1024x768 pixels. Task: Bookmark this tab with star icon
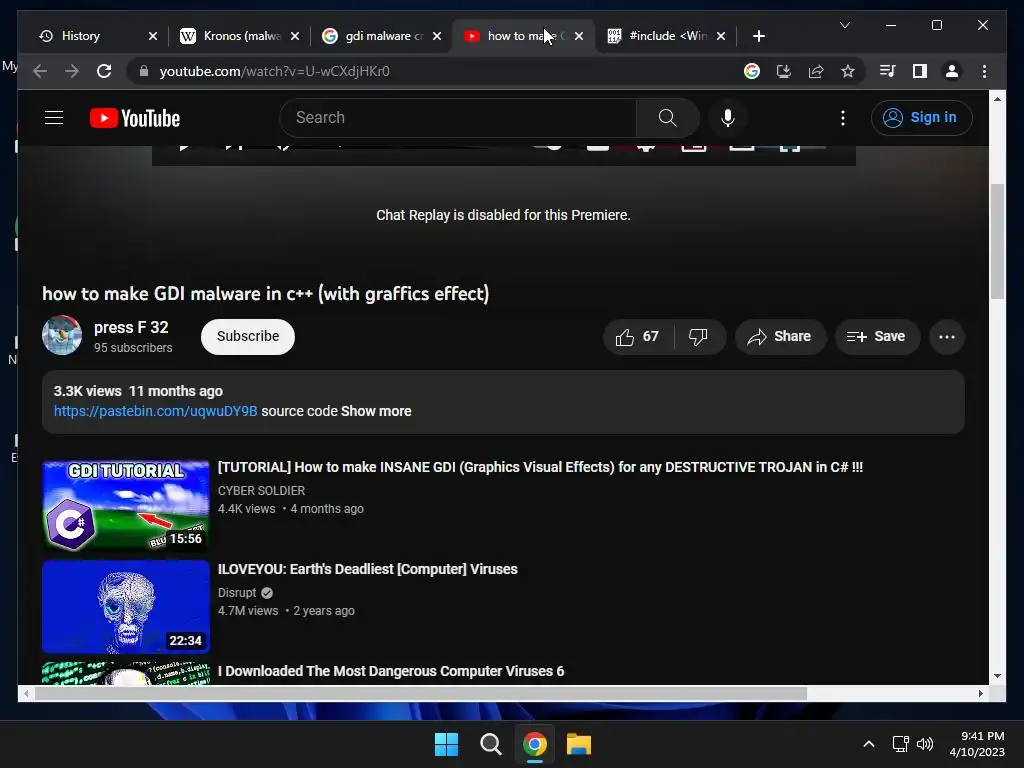click(848, 71)
